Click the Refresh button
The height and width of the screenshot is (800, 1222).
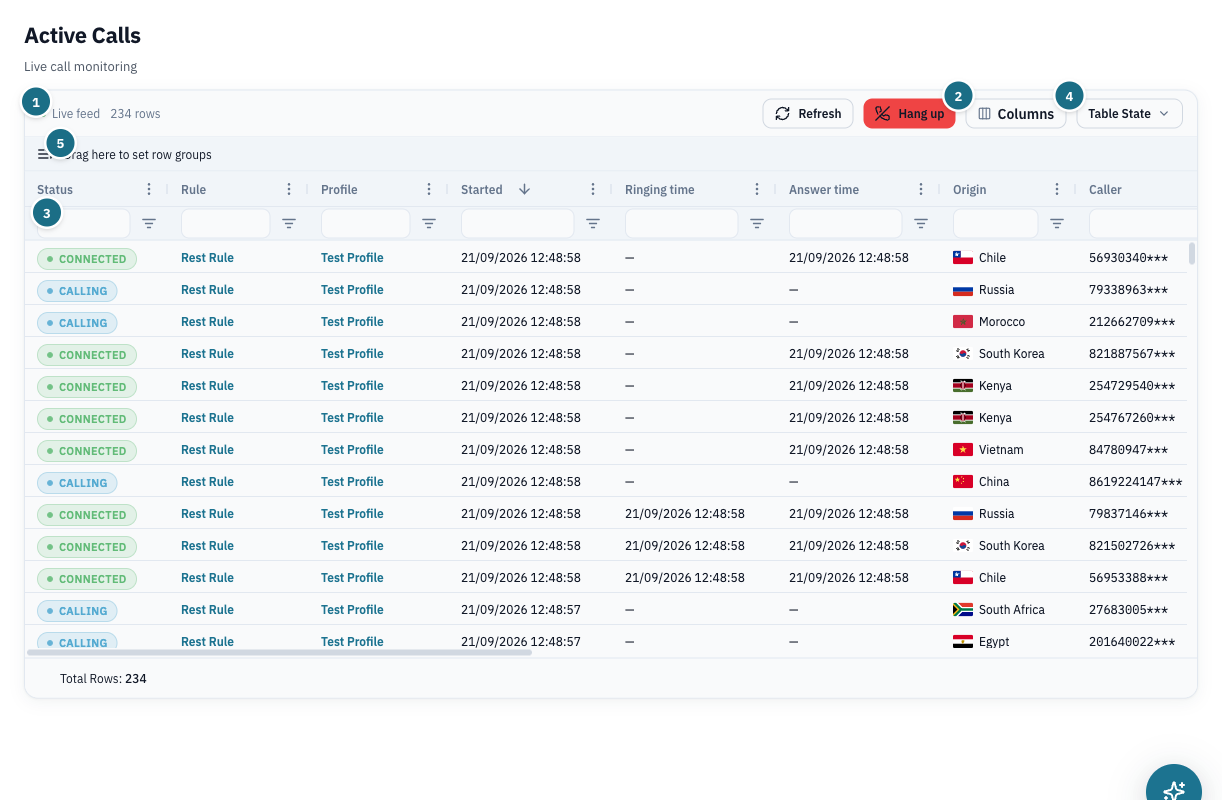click(x=808, y=114)
